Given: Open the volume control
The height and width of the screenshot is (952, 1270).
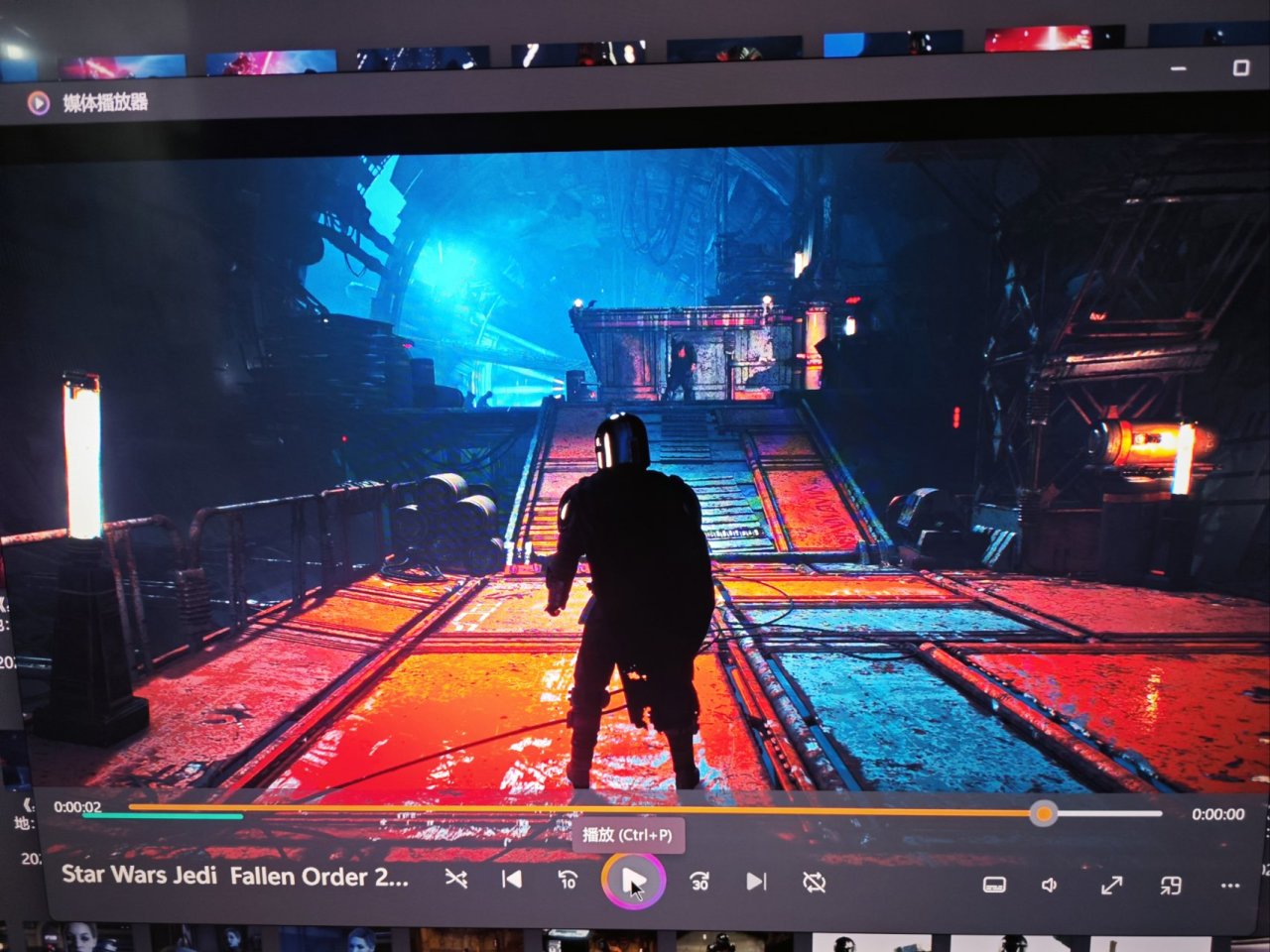Looking at the screenshot, I should pyautogui.click(x=1050, y=885).
